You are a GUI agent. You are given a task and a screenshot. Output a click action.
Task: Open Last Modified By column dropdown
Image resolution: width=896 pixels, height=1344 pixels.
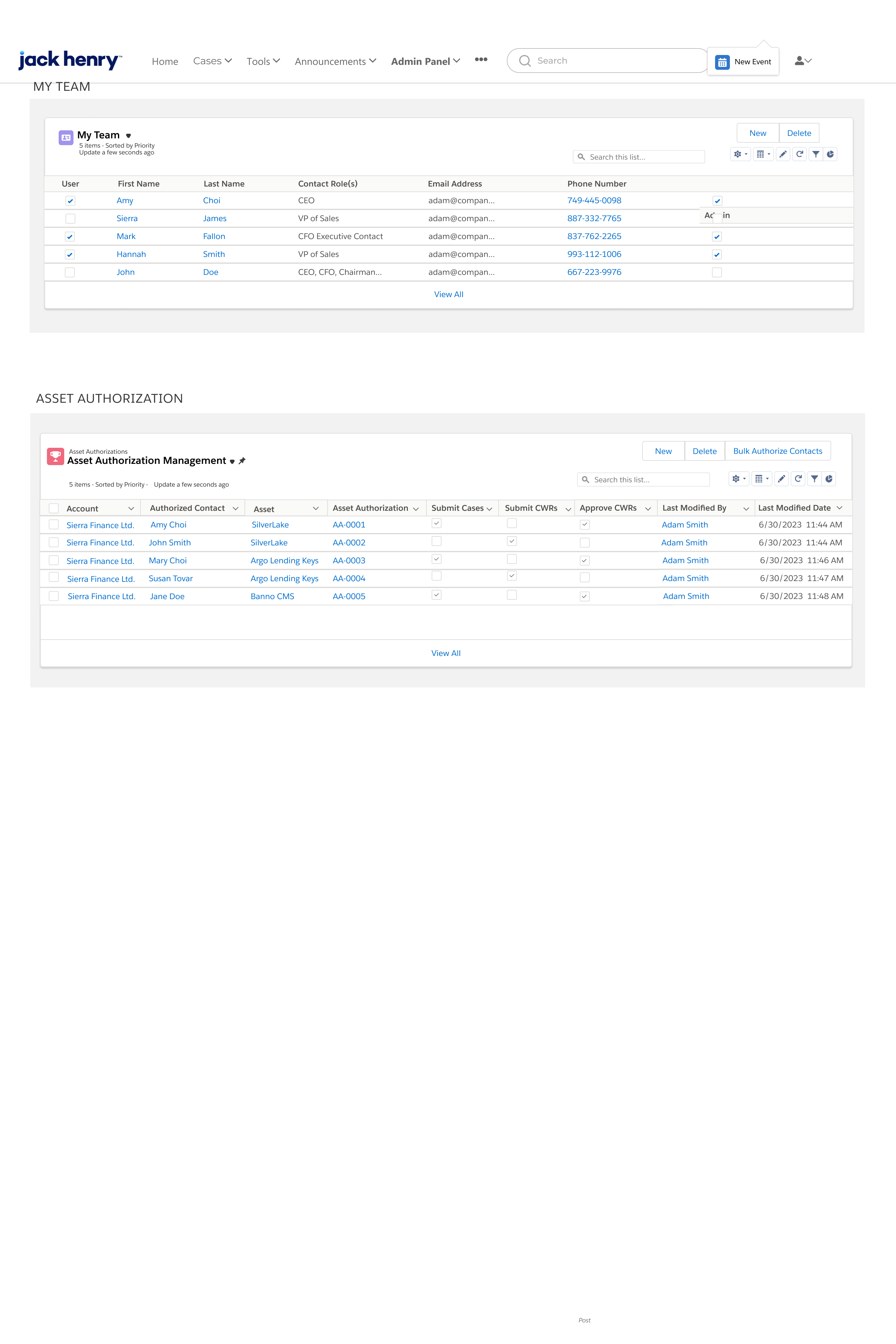pyautogui.click(x=746, y=509)
